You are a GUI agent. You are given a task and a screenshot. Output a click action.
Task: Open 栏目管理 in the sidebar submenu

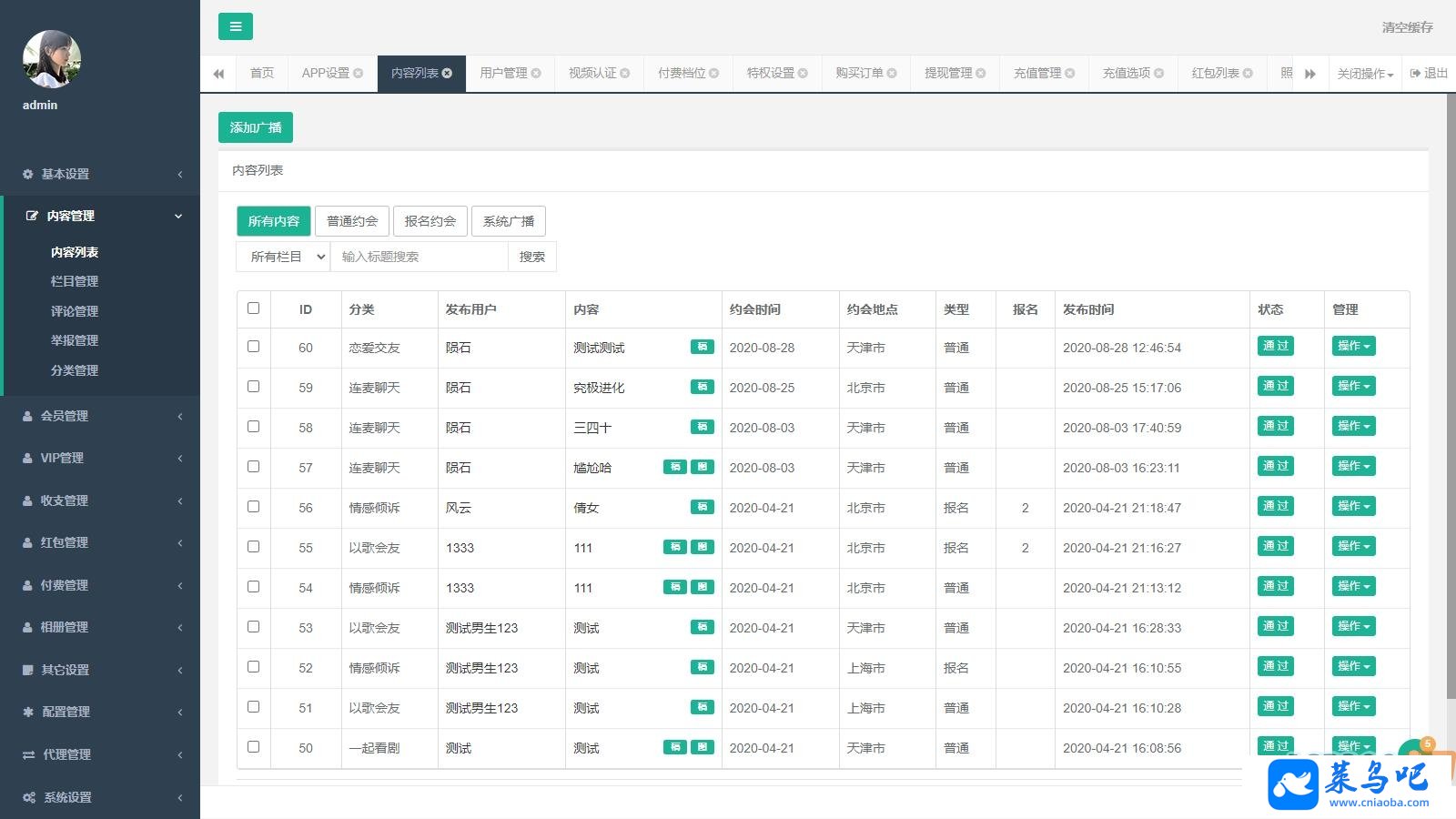[x=75, y=281]
